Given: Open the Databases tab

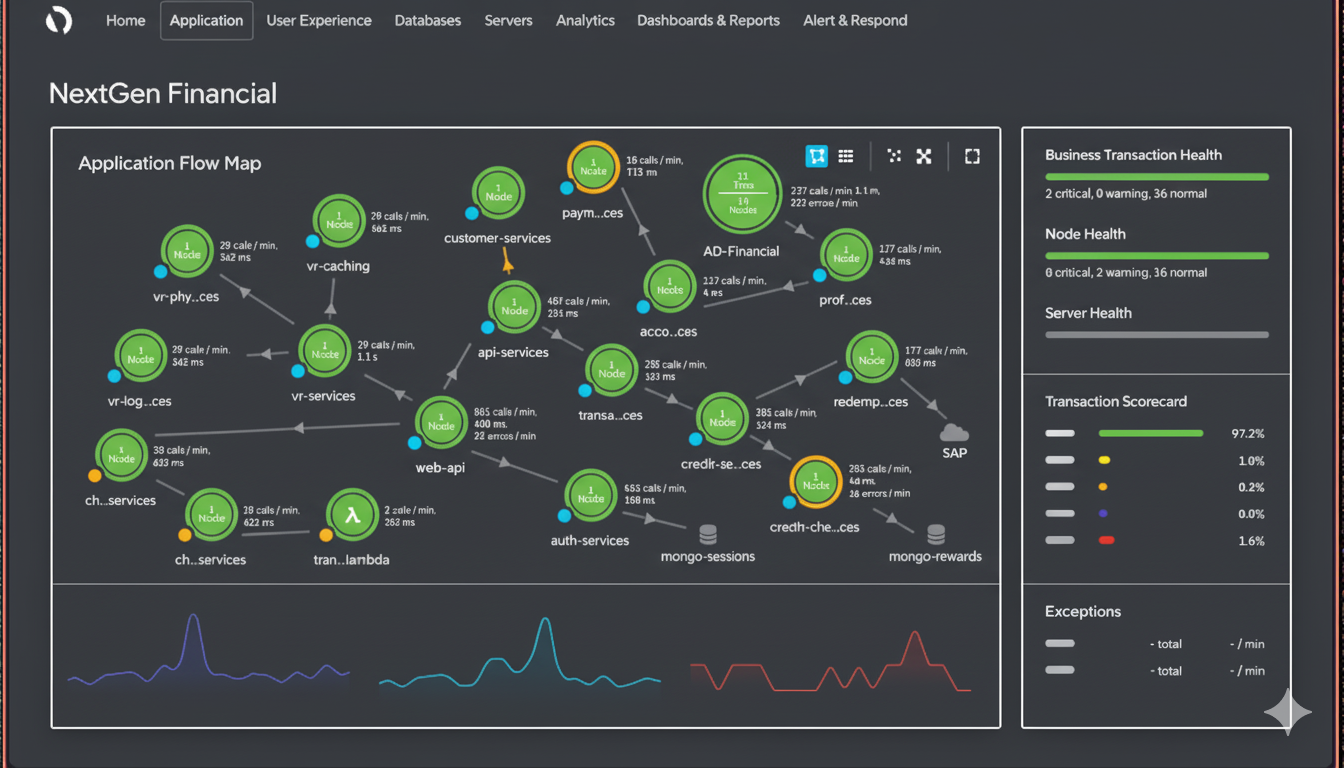Looking at the screenshot, I should pos(428,20).
